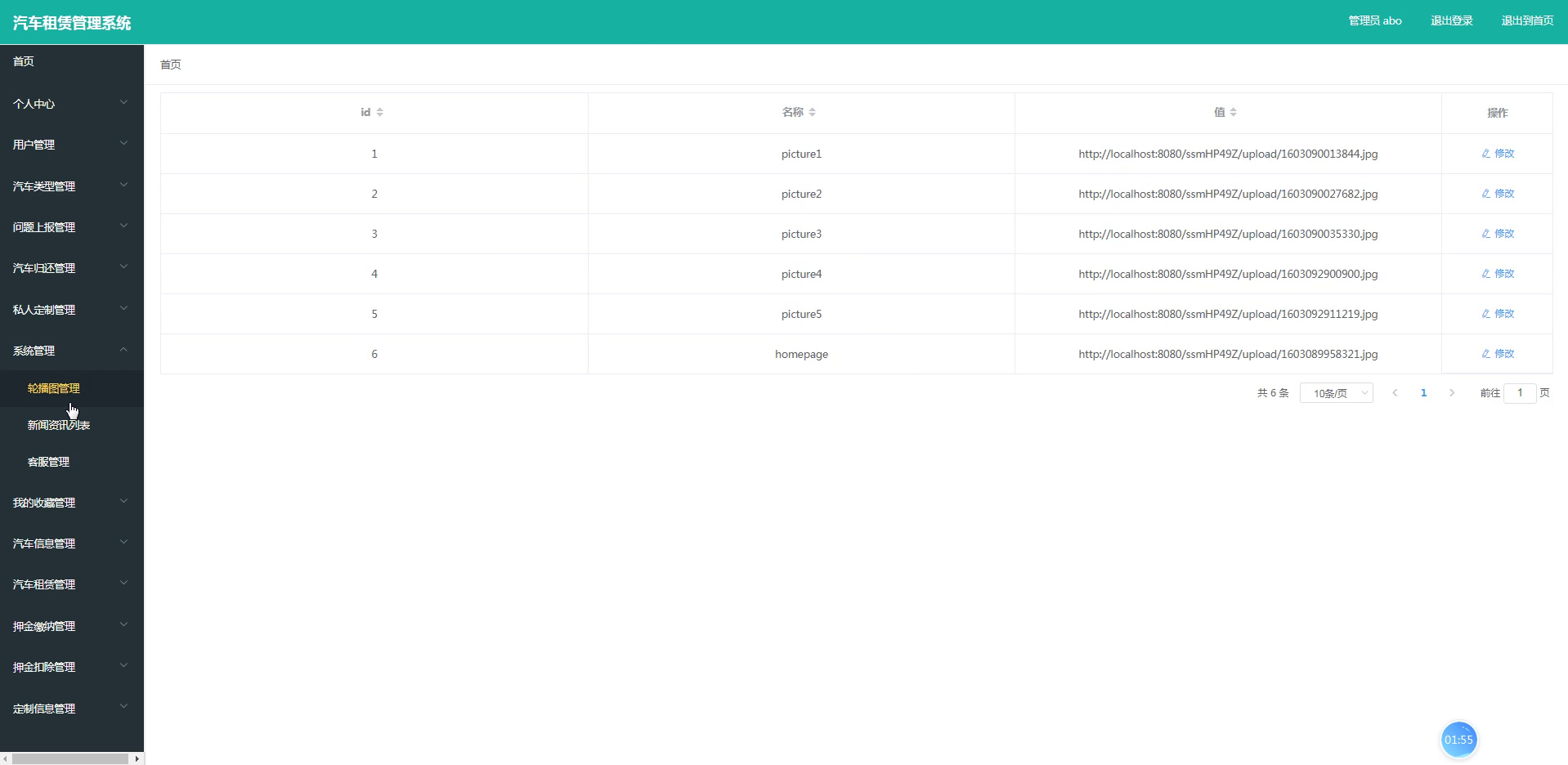Sort table by id column arrows
The image size is (1568, 765).
[x=379, y=112]
